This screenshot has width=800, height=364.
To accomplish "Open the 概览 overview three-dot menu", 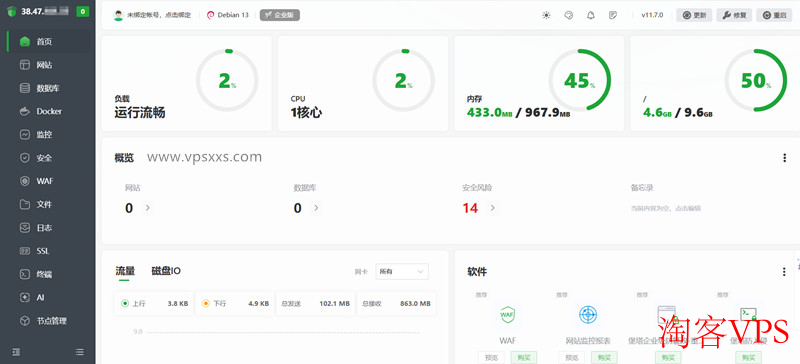I will click(785, 158).
